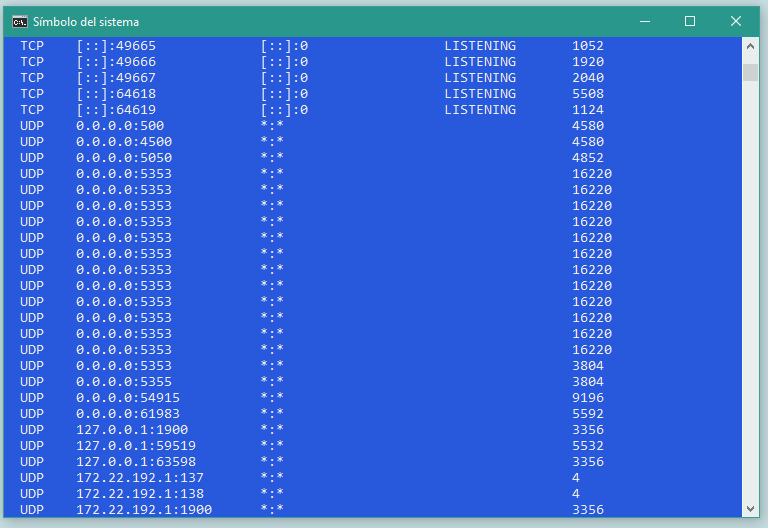The height and width of the screenshot is (528, 768).
Task: Click the local address [::]:49665
Action: point(116,46)
